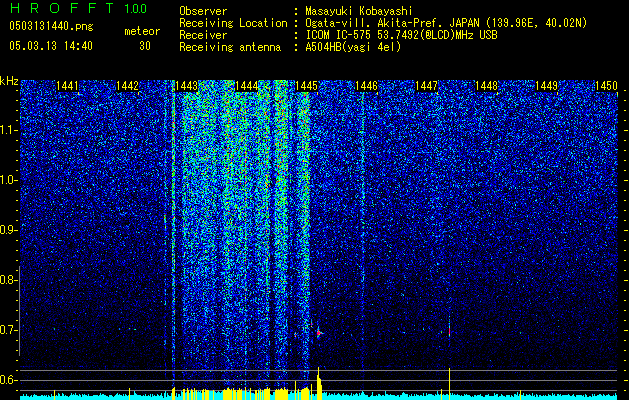629x400 pixels.
Task: Click the Receiver label
Action: (x=203, y=35)
